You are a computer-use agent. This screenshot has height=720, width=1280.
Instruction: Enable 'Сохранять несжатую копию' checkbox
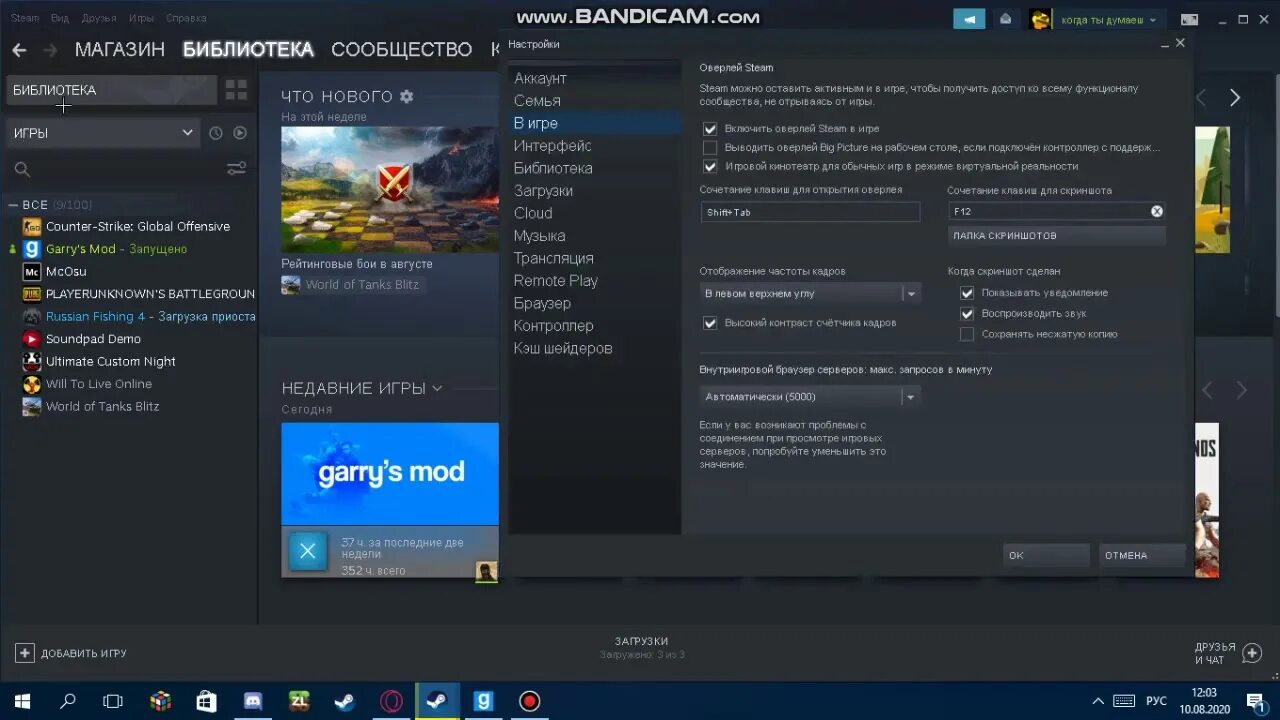[x=967, y=334]
